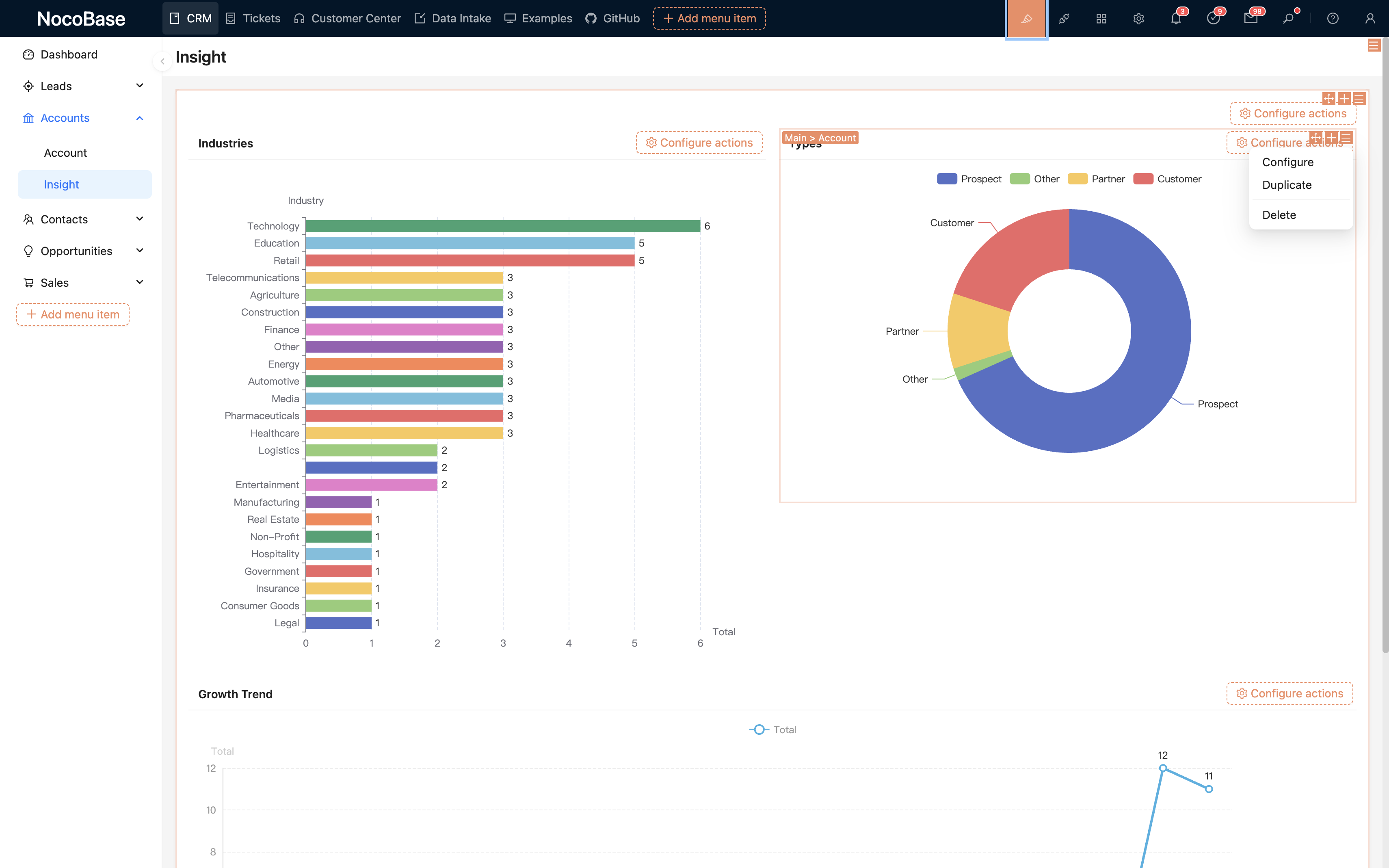Click the key-shaped icon with red dot
Screen dimensions: 1389x868
click(x=1288, y=18)
